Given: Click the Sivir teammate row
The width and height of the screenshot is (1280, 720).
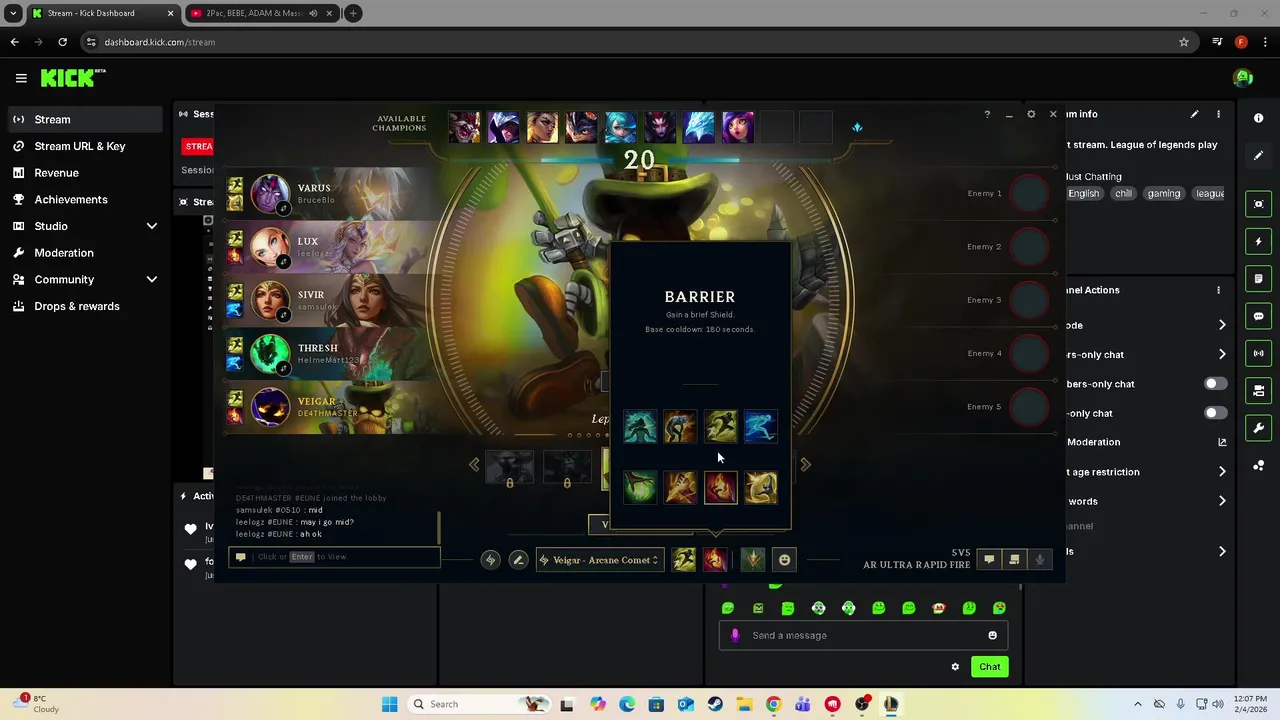Looking at the screenshot, I should click(x=330, y=300).
